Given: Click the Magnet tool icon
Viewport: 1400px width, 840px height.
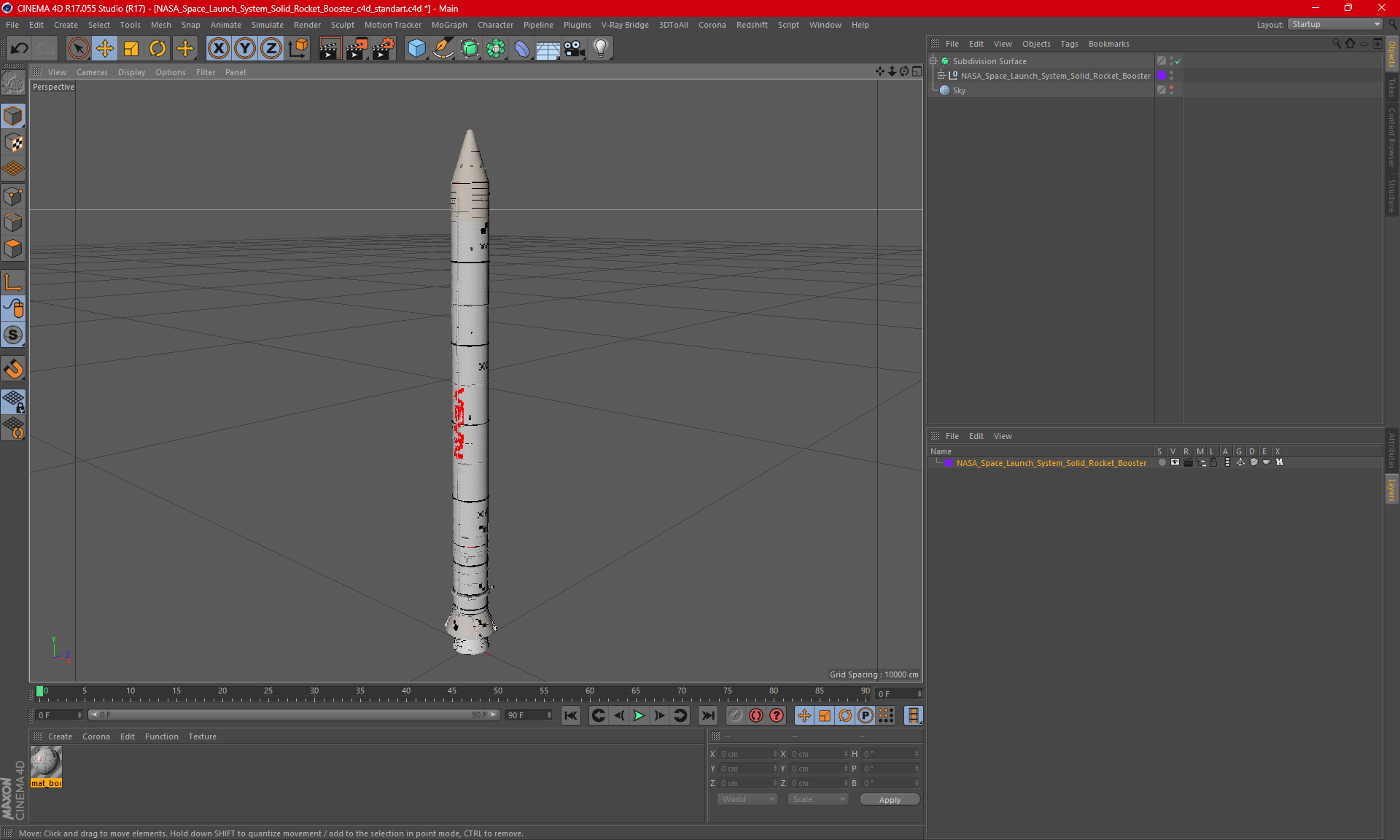Looking at the screenshot, I should 13,369.
